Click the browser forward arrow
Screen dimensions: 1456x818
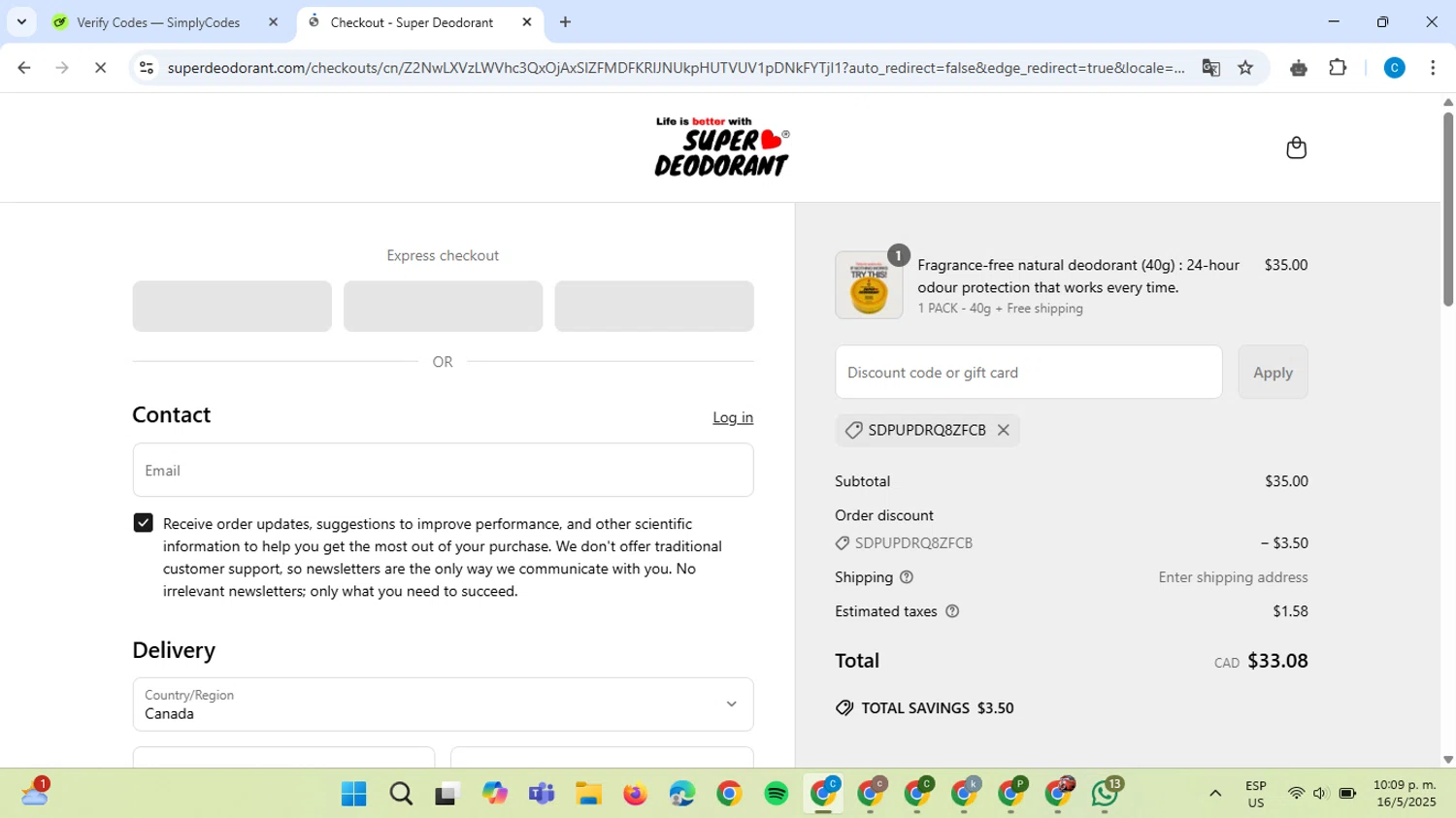(x=62, y=68)
